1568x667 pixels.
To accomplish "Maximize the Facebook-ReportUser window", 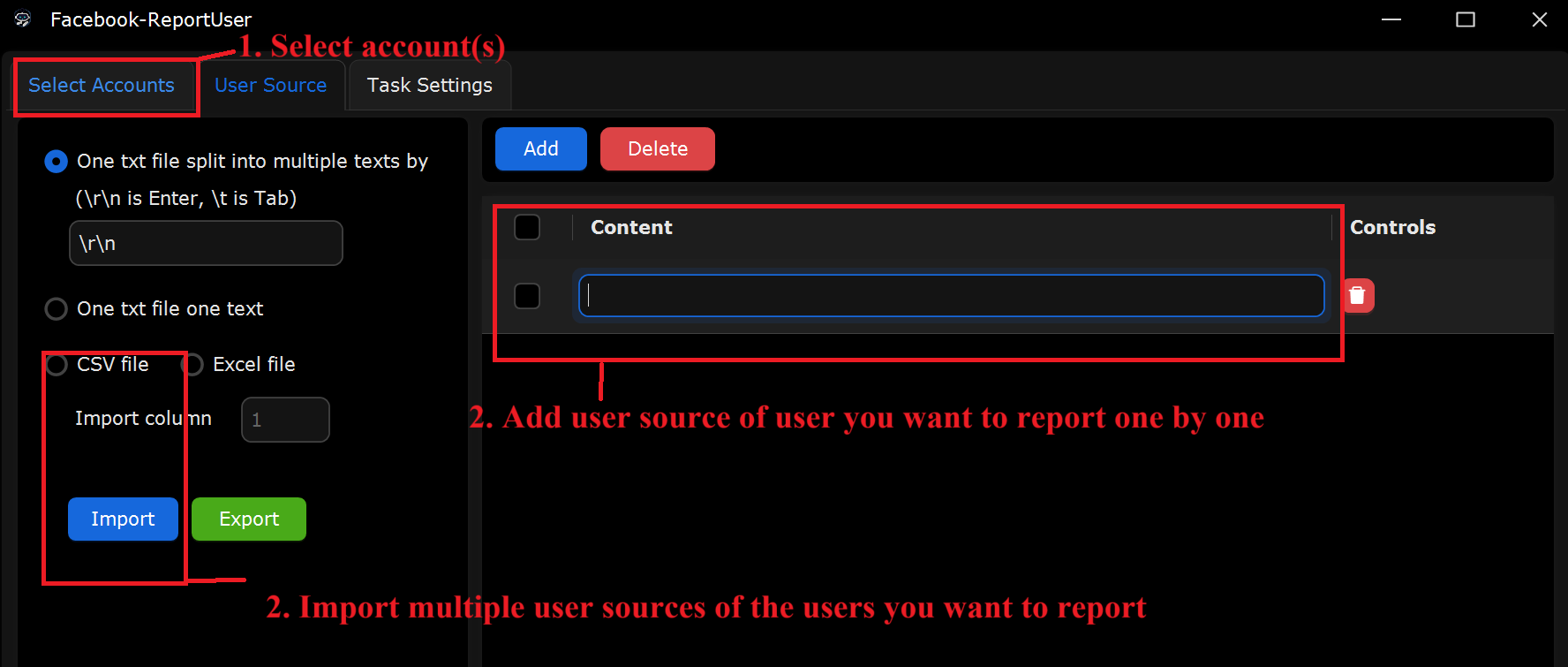I will pyautogui.click(x=1466, y=19).
